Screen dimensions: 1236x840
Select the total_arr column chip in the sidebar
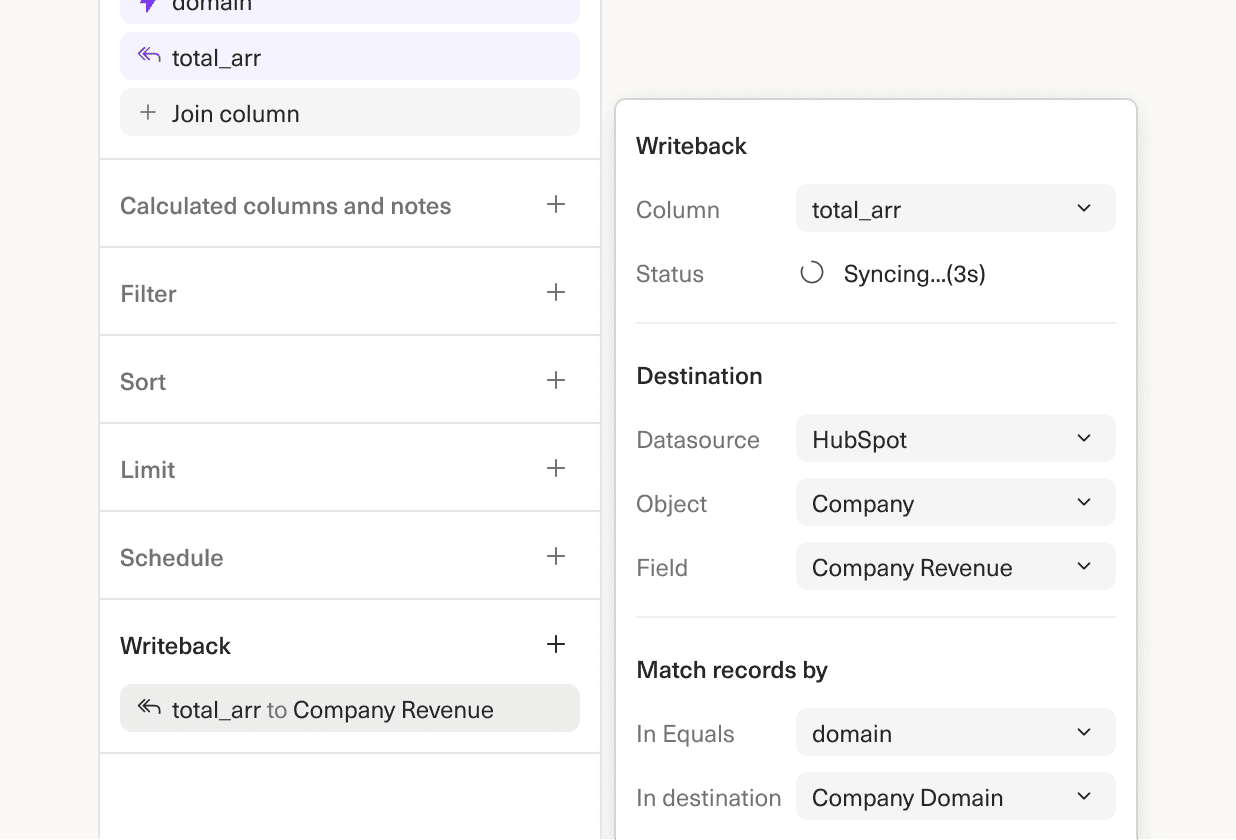(349, 56)
